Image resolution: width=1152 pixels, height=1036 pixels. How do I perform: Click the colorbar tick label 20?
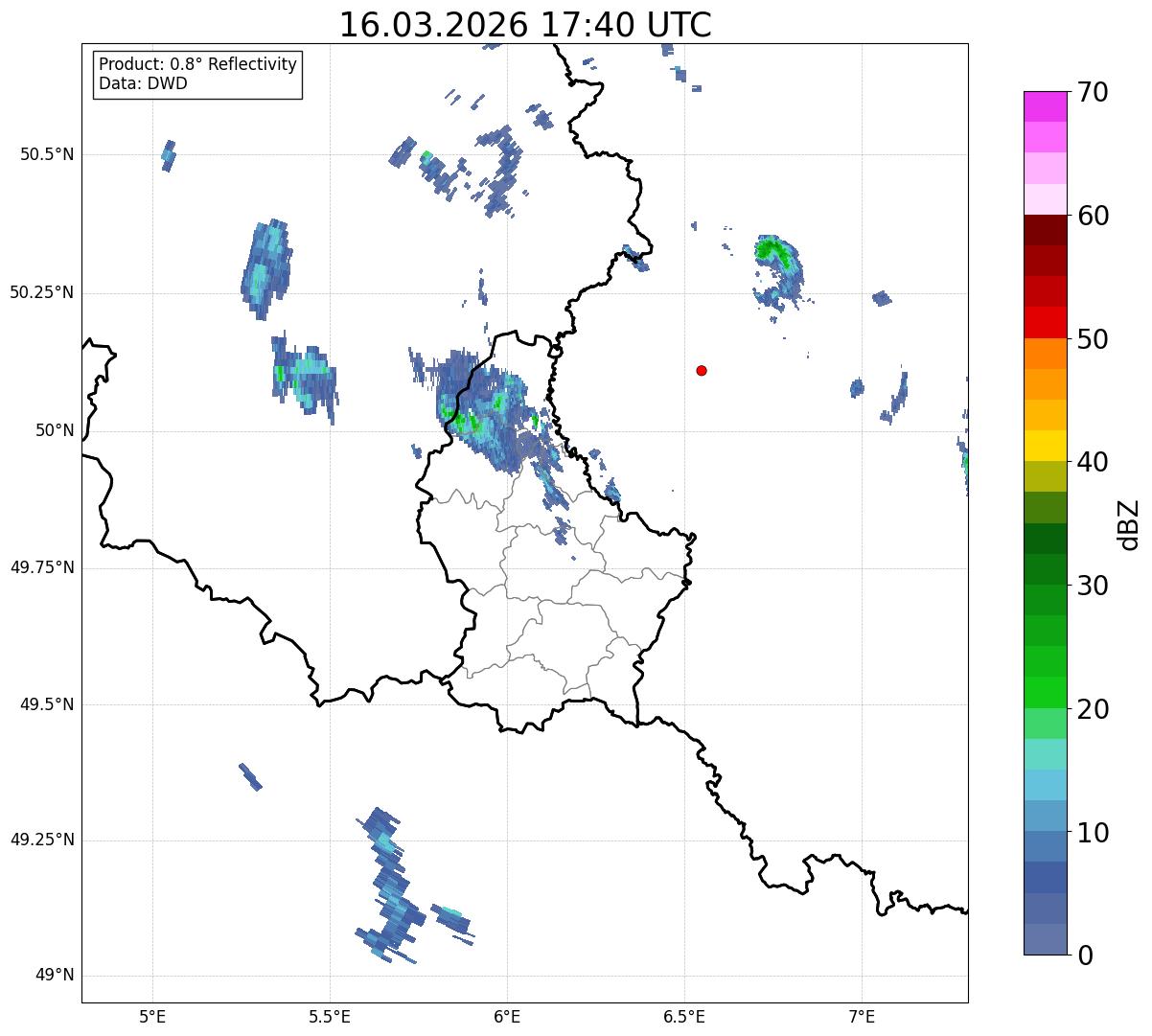[x=1093, y=709]
